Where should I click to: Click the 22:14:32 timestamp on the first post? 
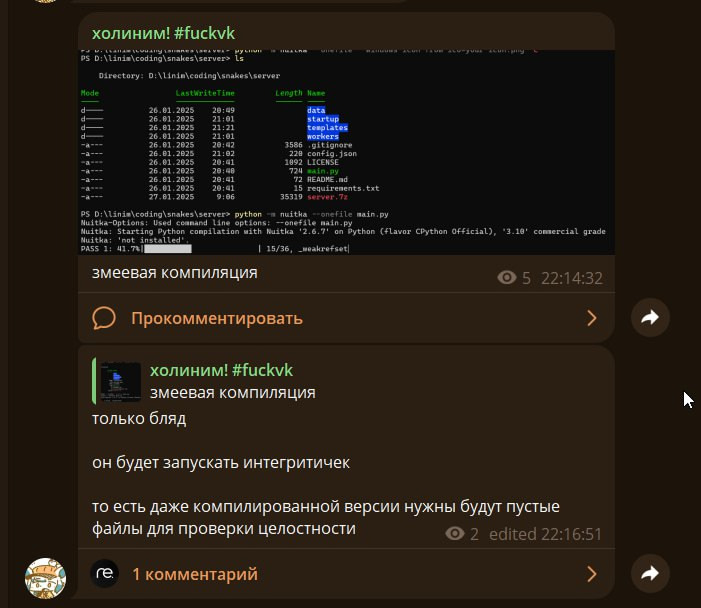(571, 278)
